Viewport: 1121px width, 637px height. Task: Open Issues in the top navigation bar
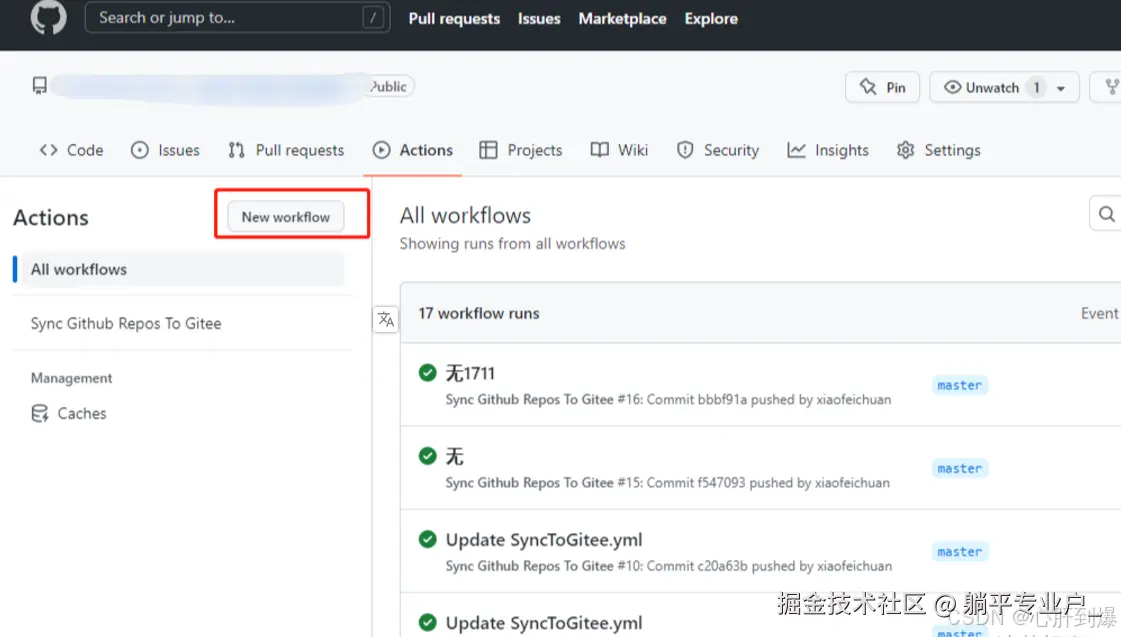coord(539,19)
